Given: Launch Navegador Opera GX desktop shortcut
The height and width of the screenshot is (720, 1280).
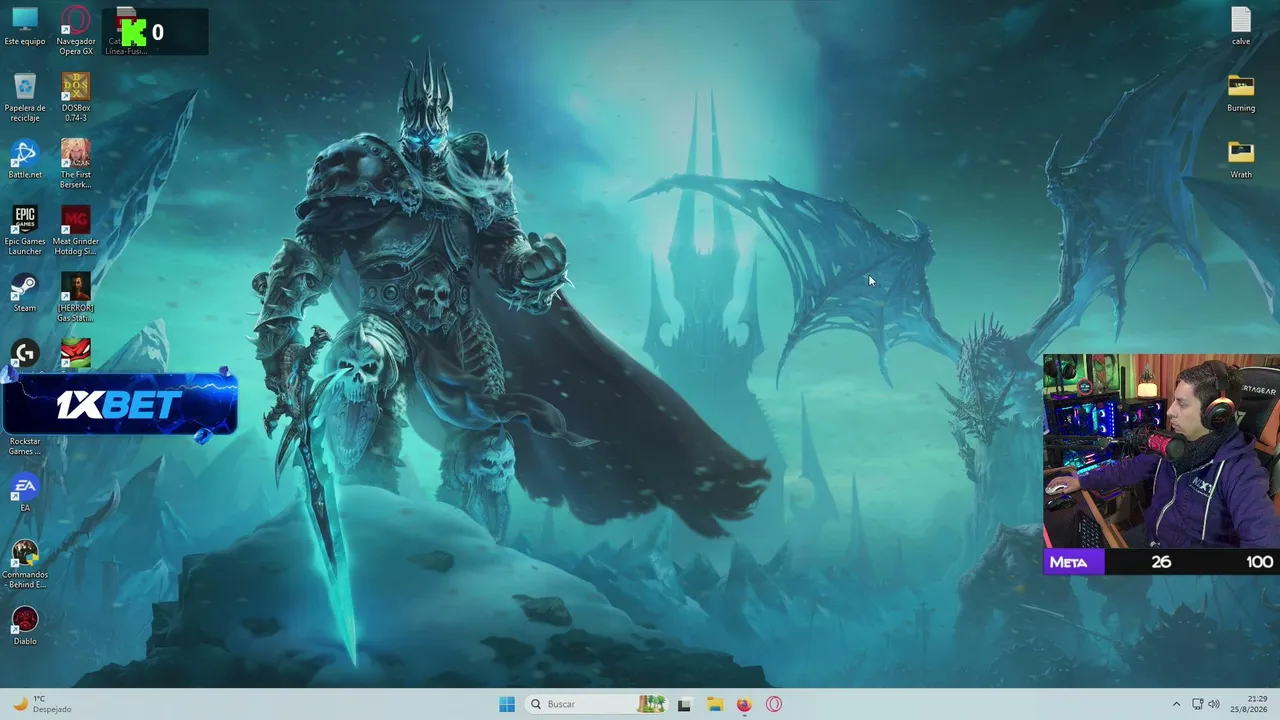Looking at the screenshot, I should click(76, 30).
